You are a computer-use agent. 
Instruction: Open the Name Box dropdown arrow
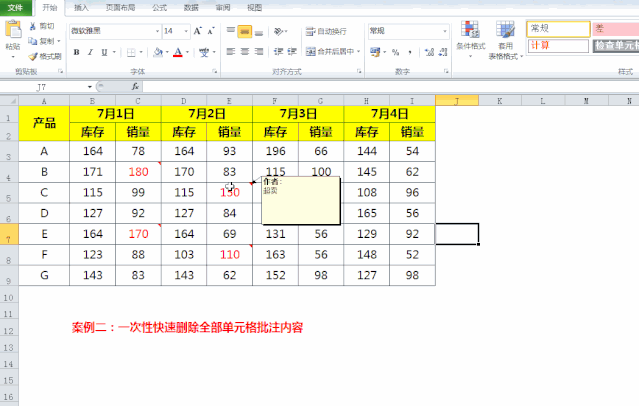pos(90,87)
